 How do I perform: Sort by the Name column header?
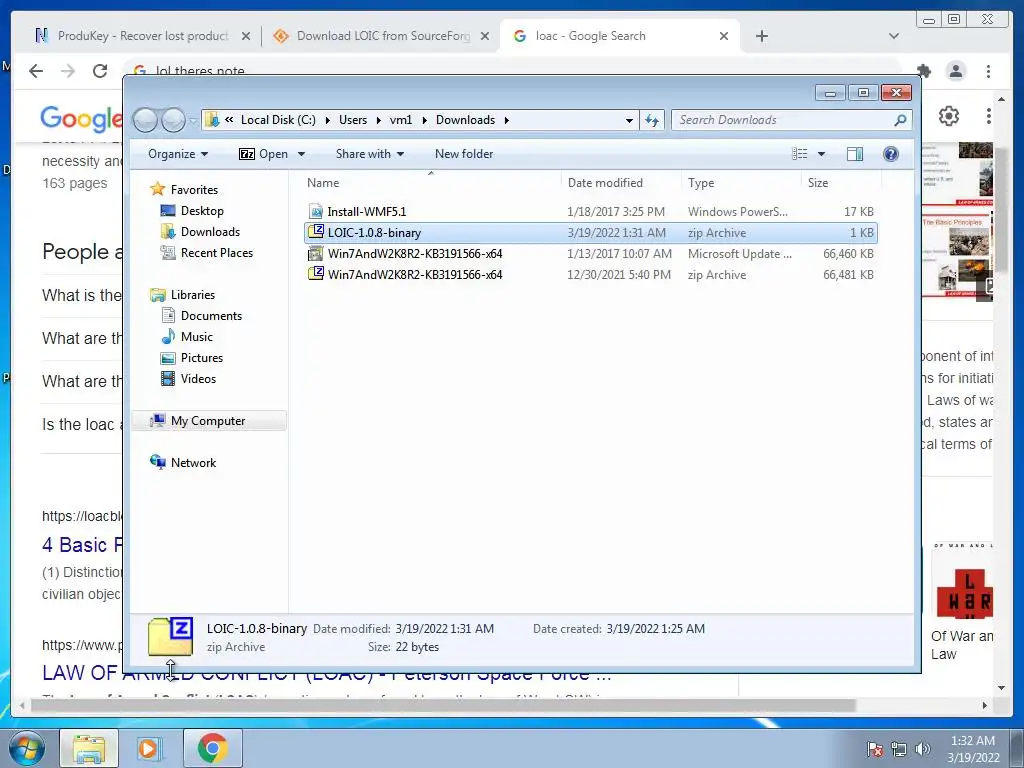[430, 183]
